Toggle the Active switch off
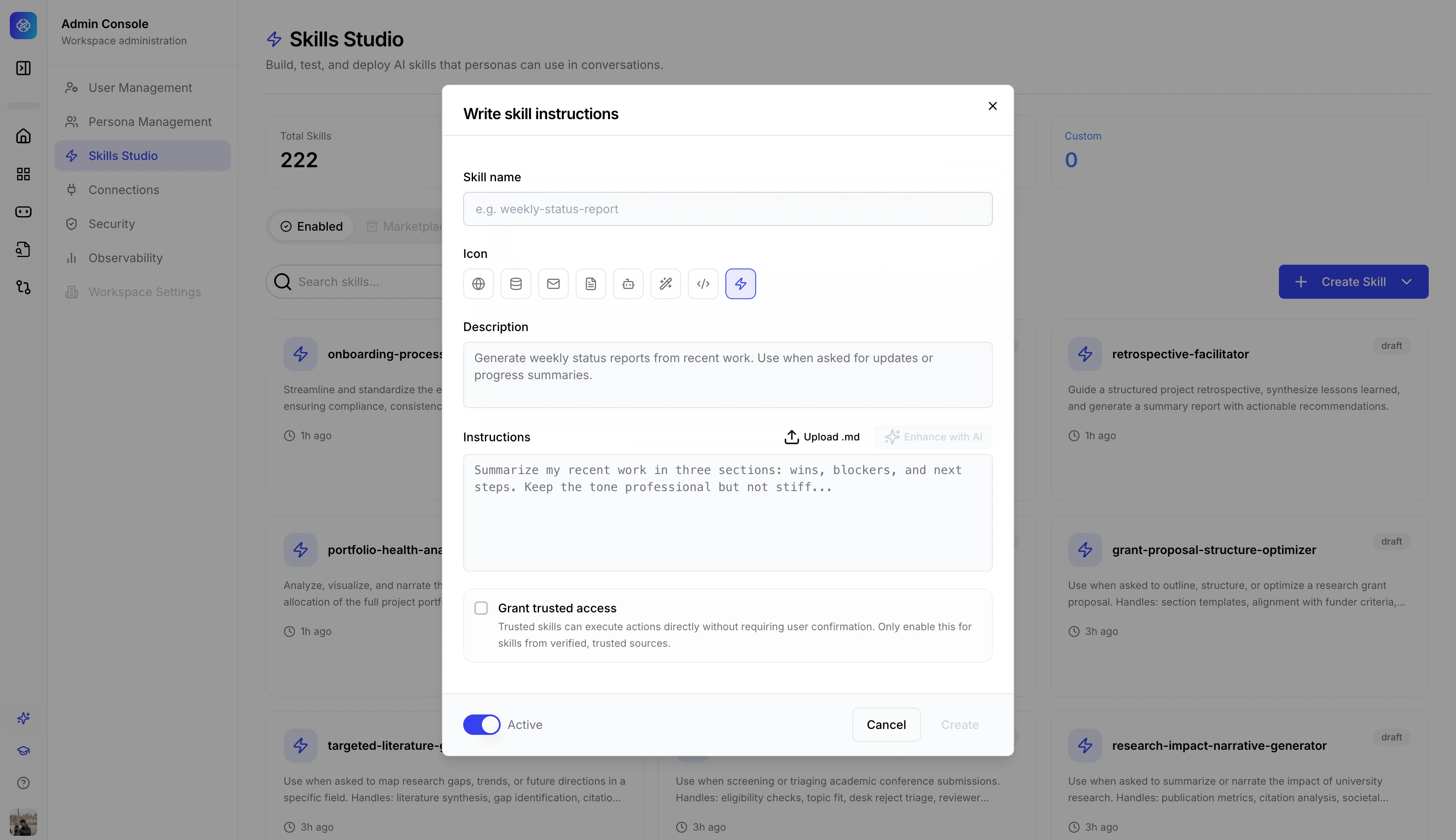The image size is (1456, 840). 482,725
